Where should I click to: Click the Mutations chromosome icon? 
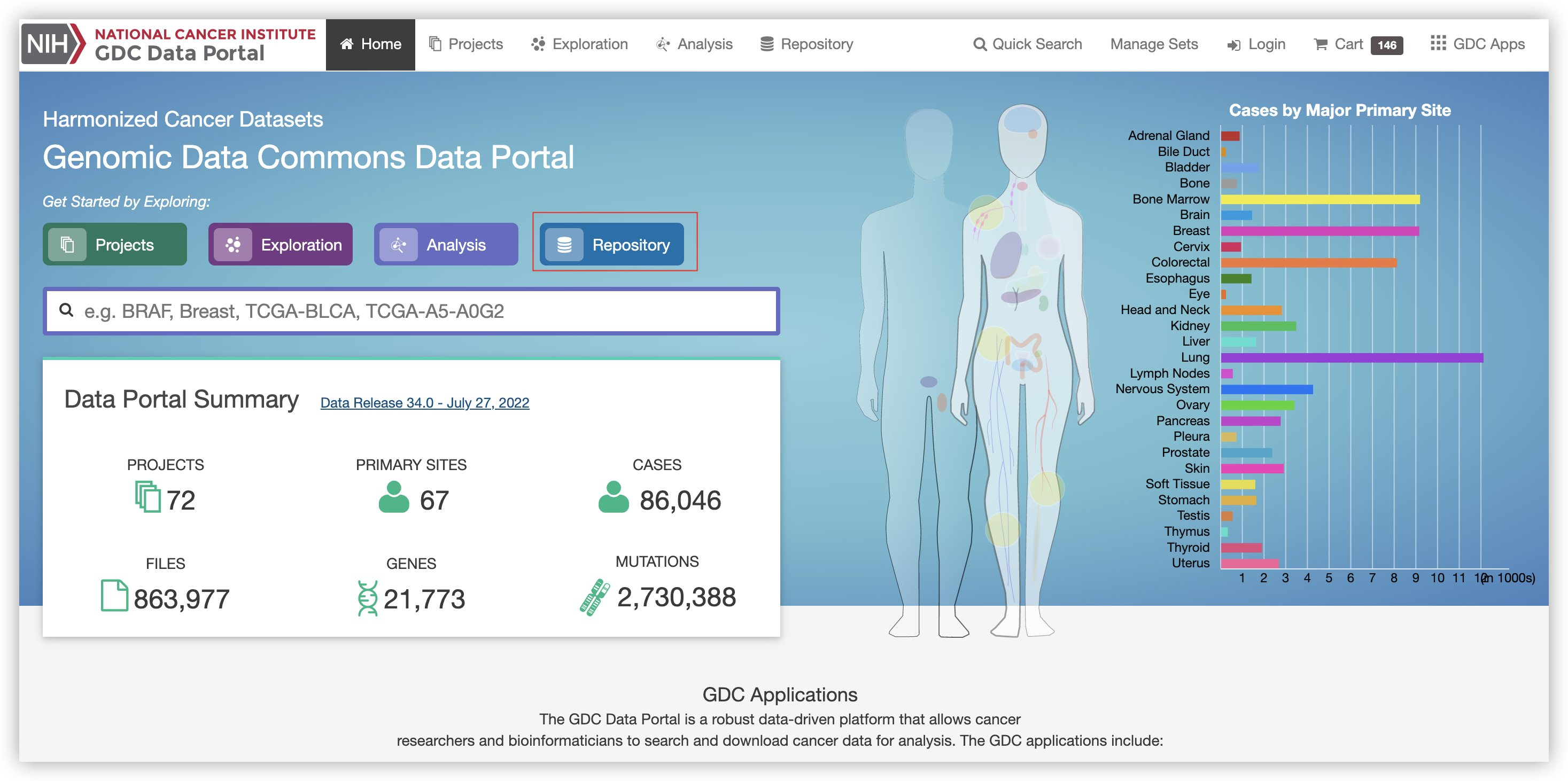(x=594, y=597)
